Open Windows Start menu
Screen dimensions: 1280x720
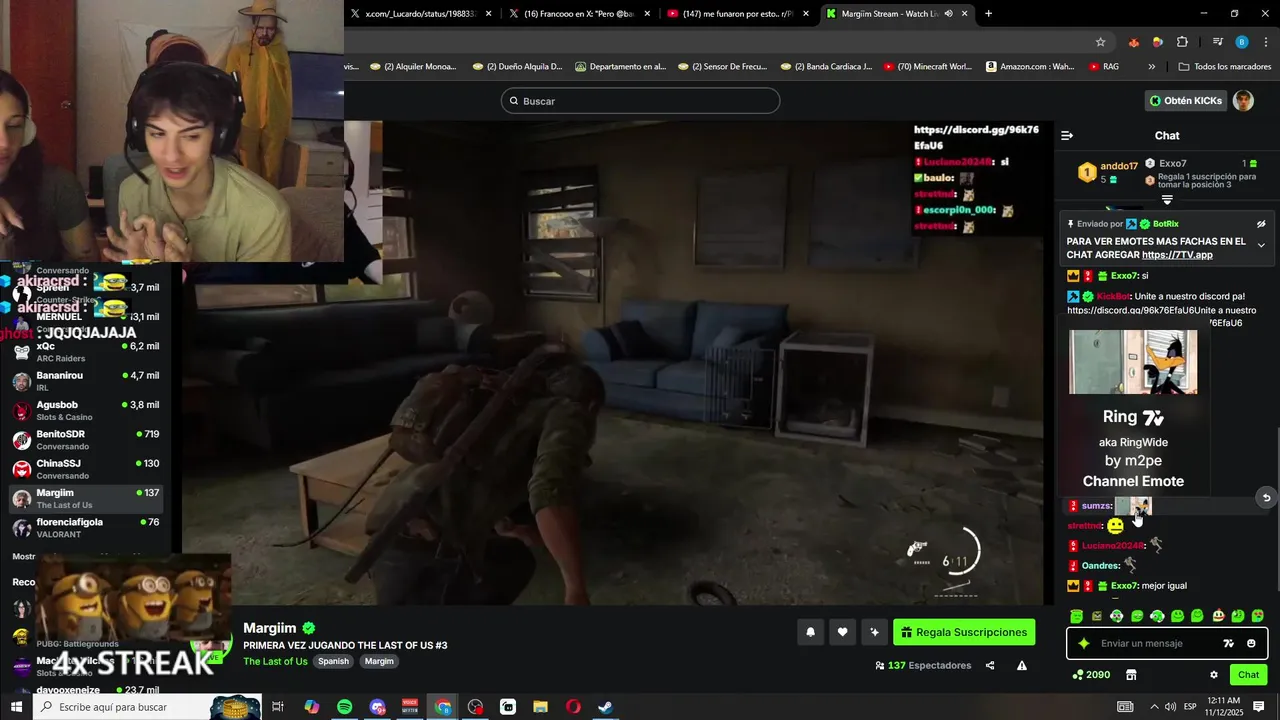click(x=16, y=707)
